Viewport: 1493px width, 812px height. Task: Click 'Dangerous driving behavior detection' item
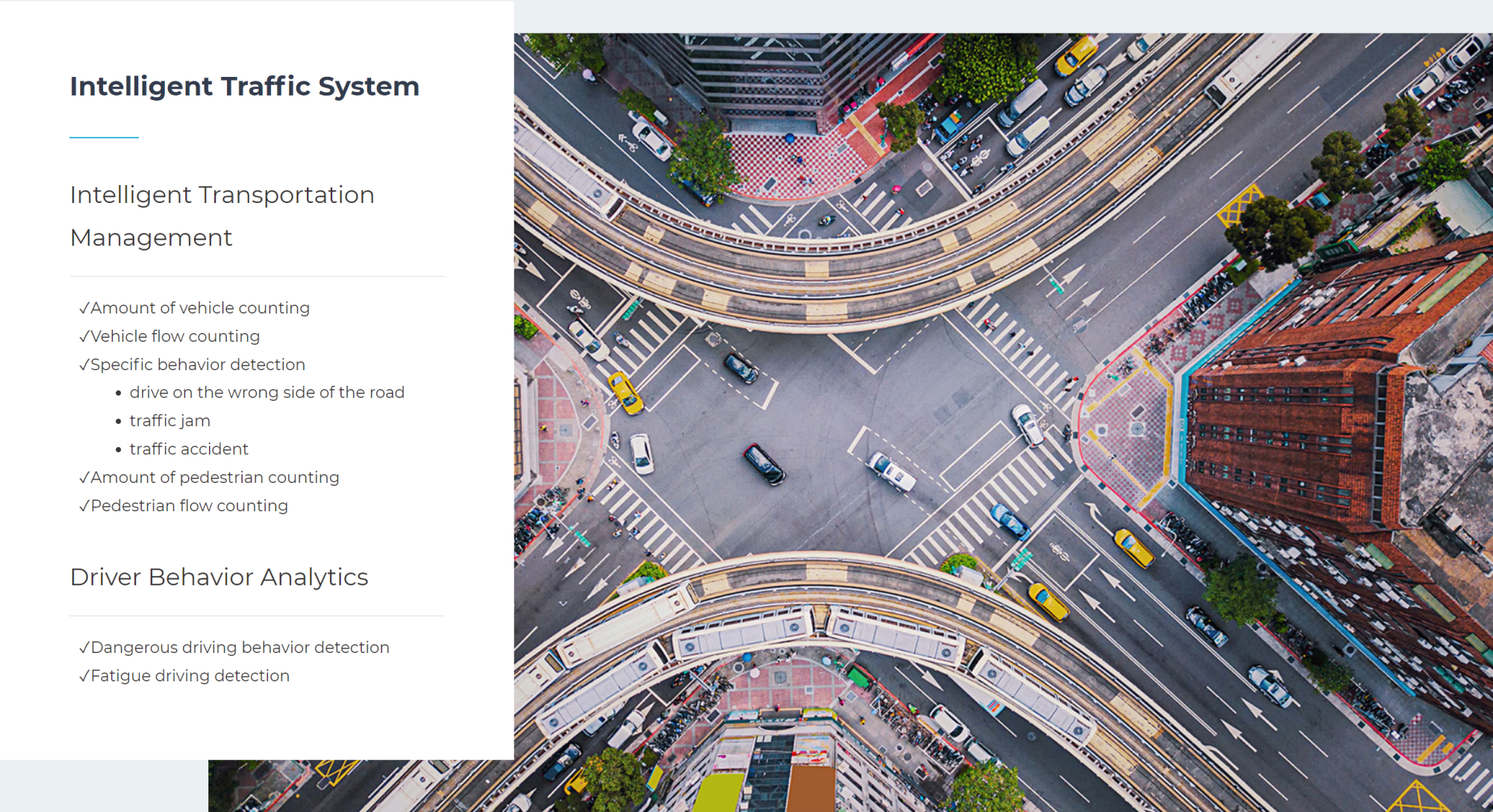[234, 647]
